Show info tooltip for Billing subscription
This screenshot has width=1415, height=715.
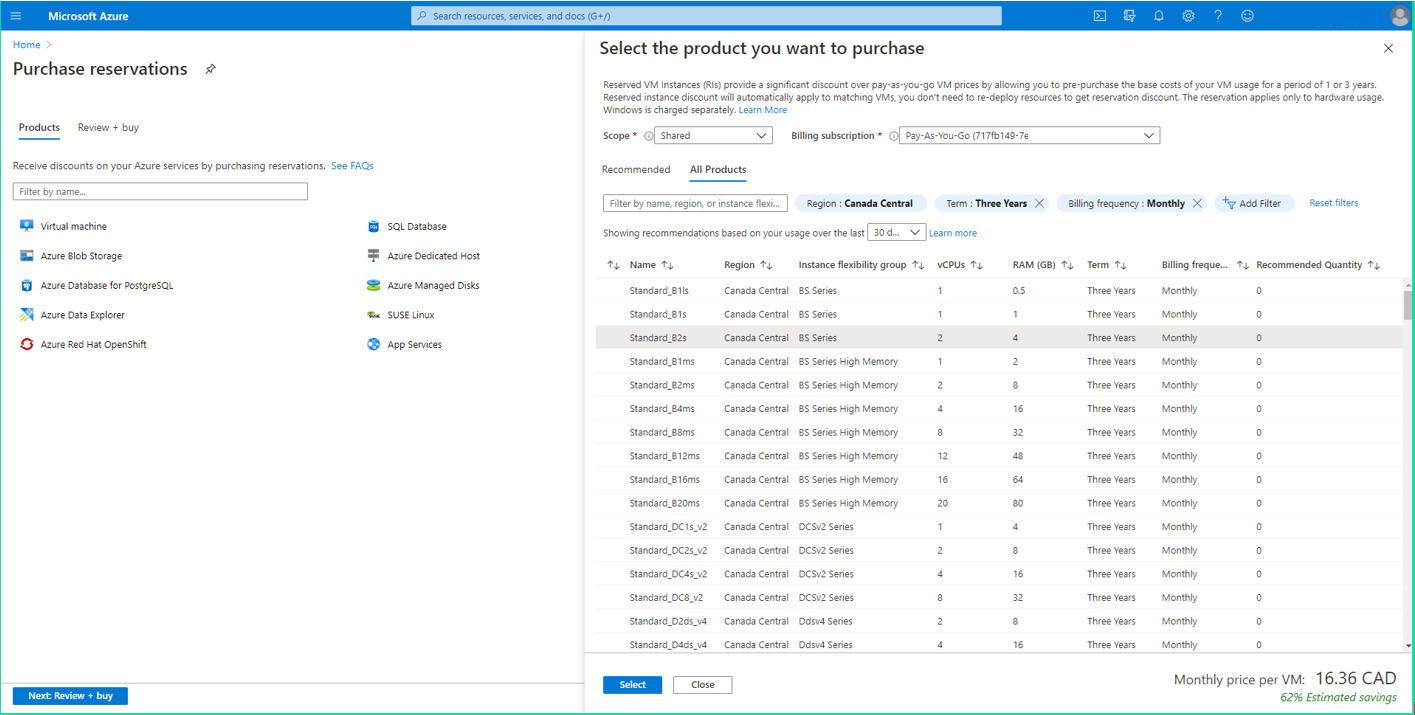click(x=893, y=136)
